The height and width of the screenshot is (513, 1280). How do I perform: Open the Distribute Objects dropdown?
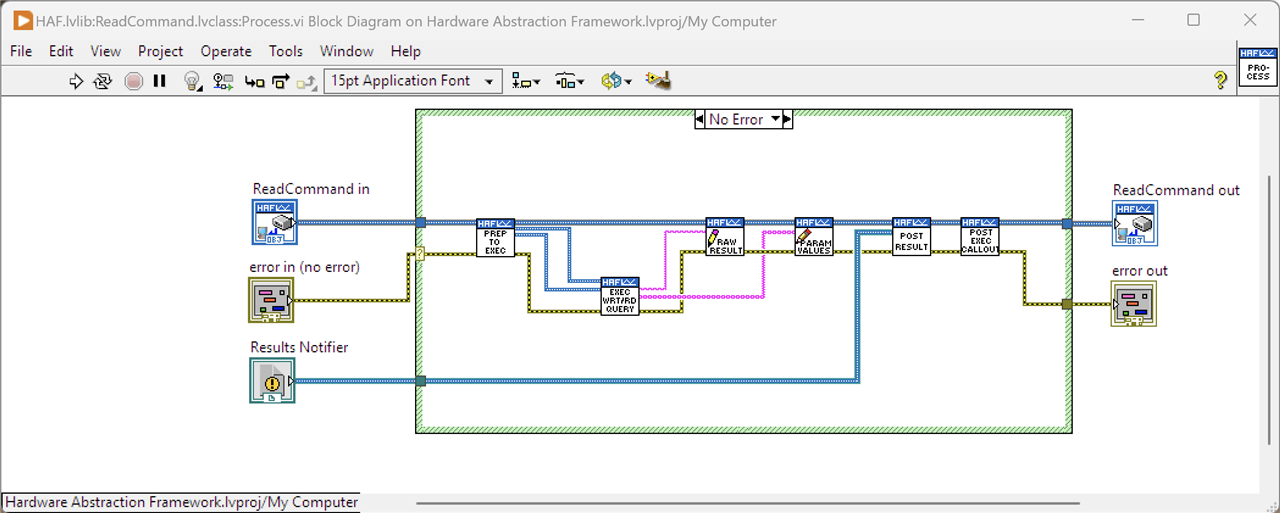pyautogui.click(x=569, y=82)
